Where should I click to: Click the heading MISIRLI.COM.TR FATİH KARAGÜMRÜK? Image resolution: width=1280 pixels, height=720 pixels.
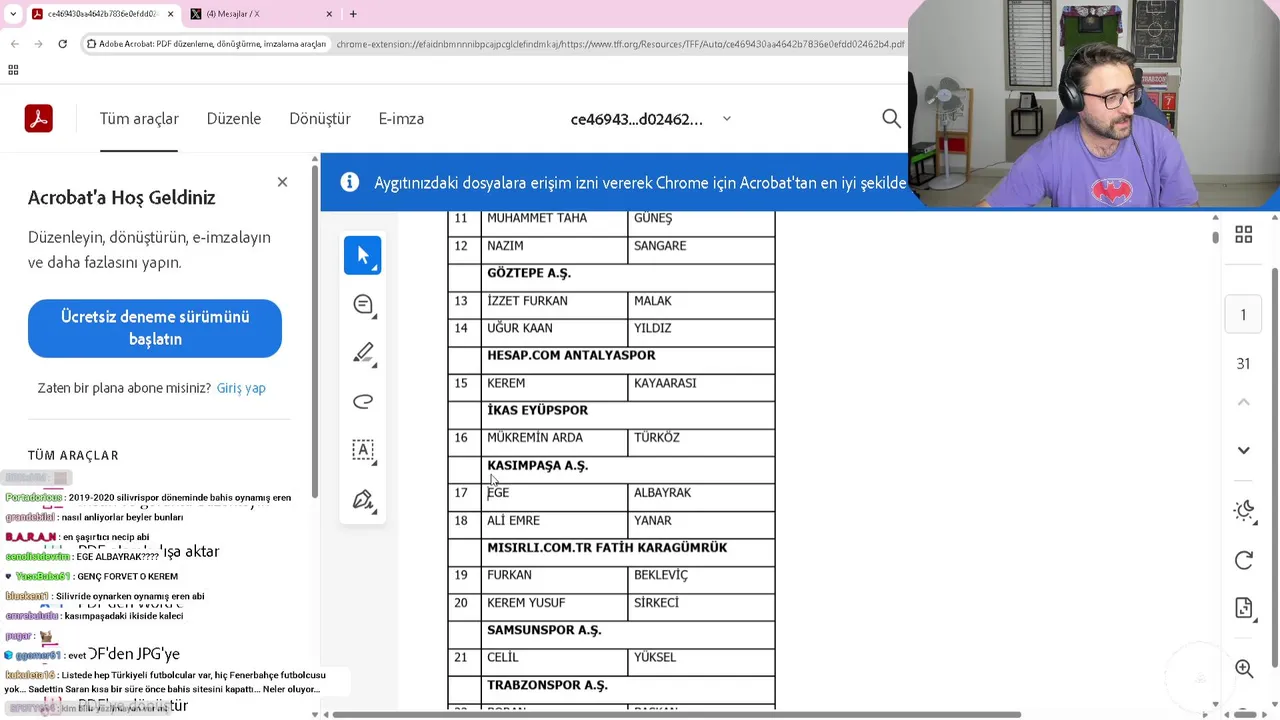pyautogui.click(x=607, y=548)
